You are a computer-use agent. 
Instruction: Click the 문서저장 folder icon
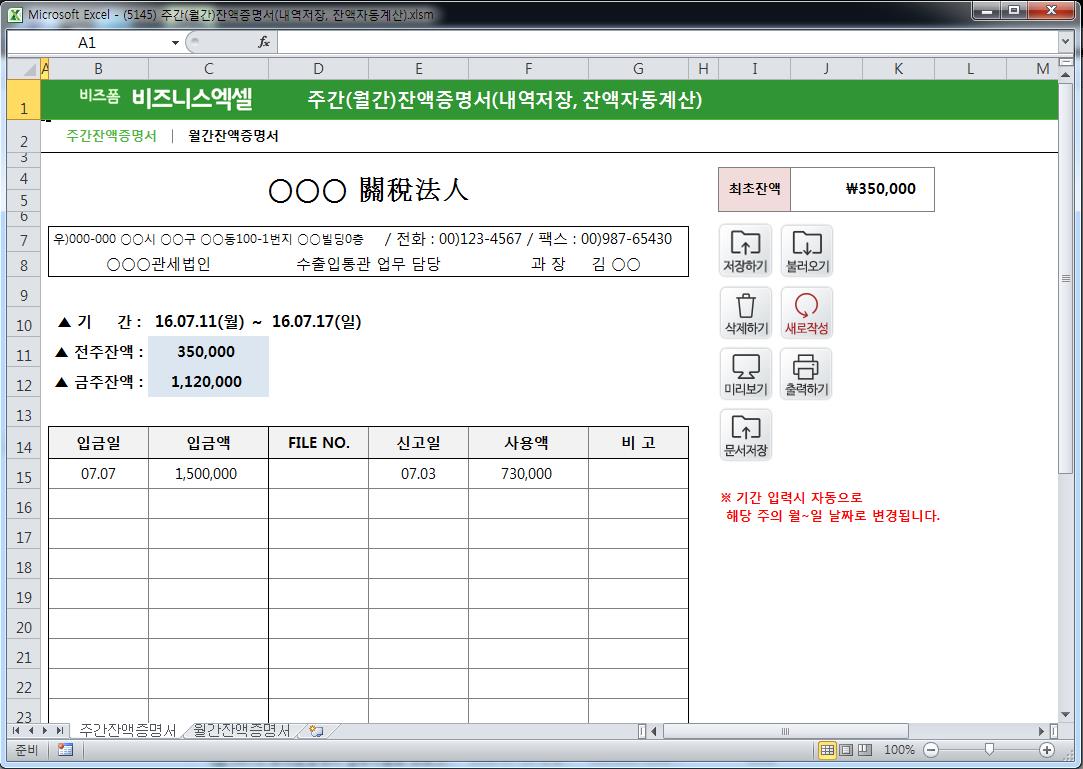pyautogui.click(x=745, y=435)
